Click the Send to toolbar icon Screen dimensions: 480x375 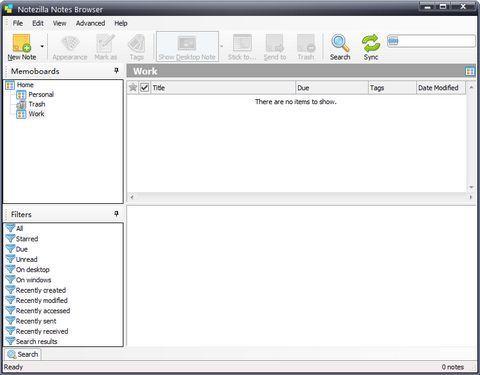pyautogui.click(x=275, y=47)
